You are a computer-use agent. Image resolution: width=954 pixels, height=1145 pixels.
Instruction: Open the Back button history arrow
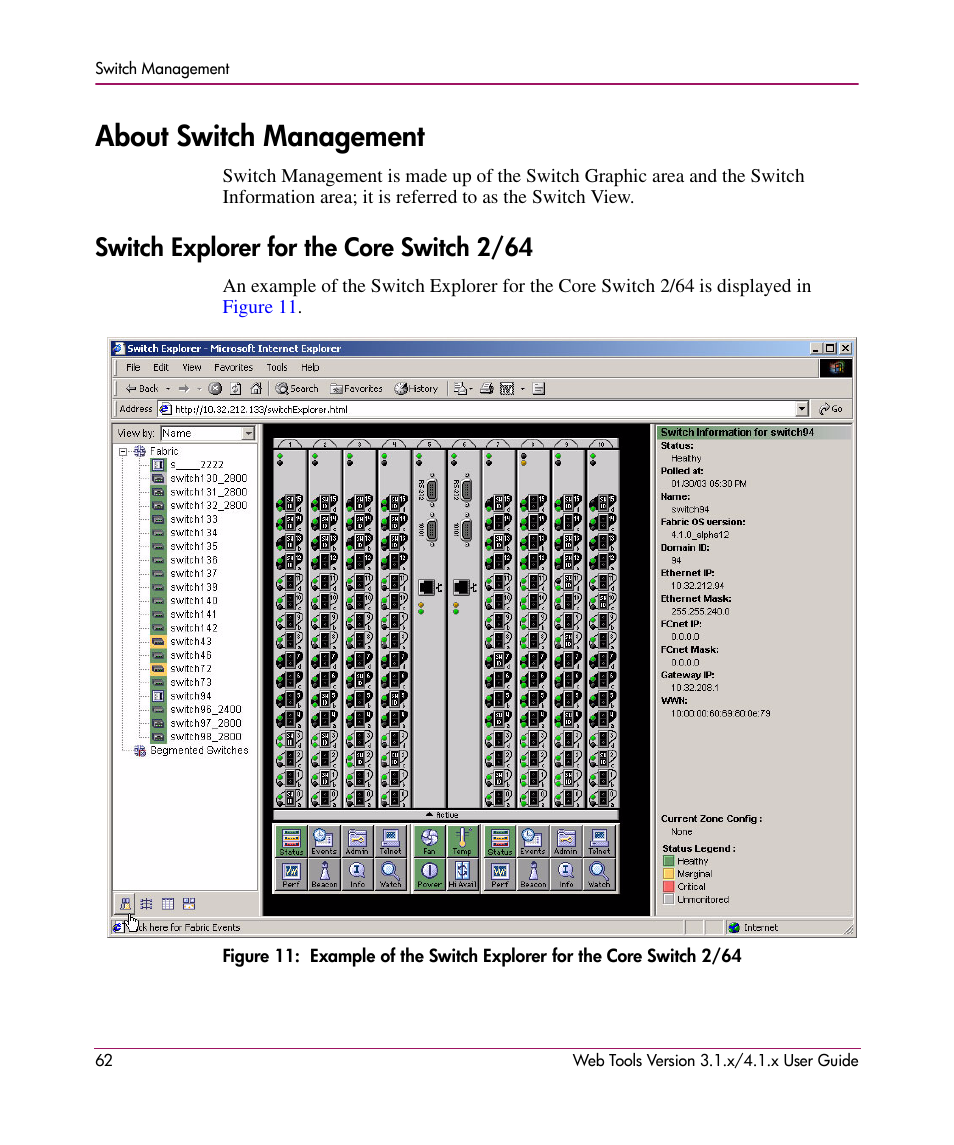168,388
